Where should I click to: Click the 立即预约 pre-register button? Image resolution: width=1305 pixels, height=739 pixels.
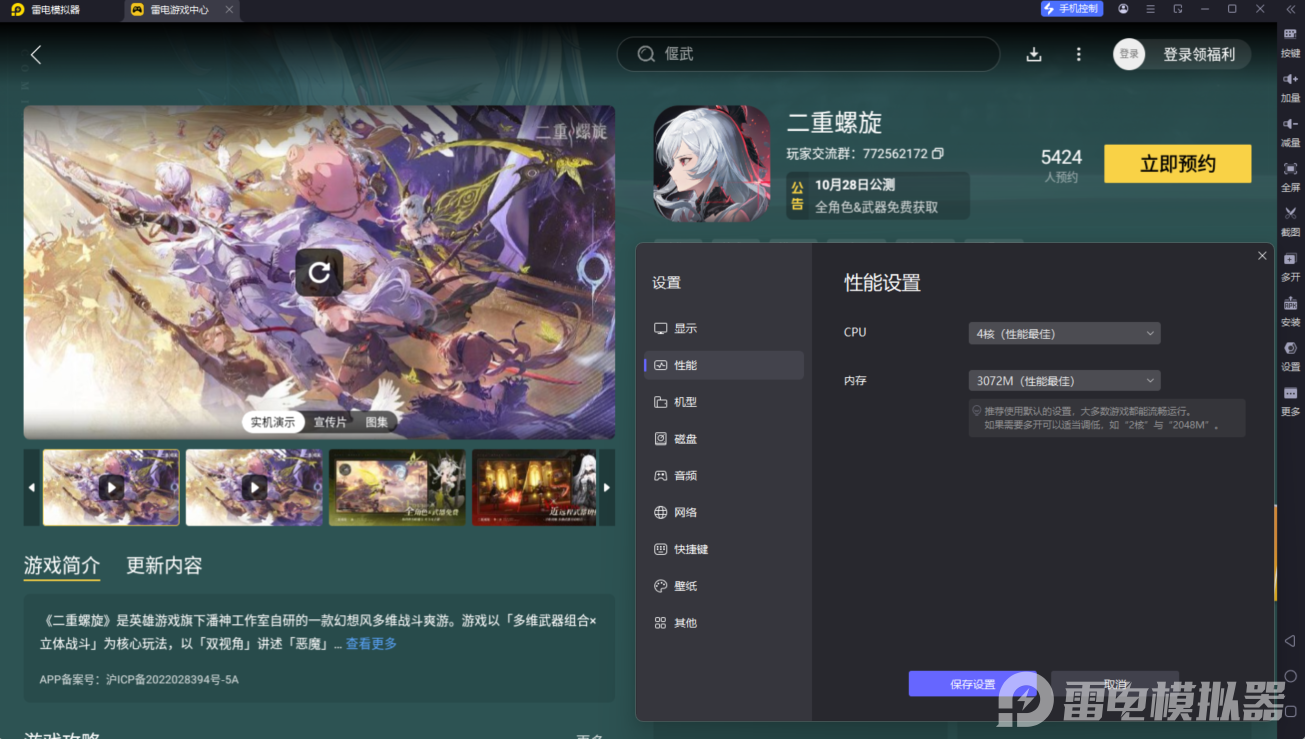tap(1177, 163)
